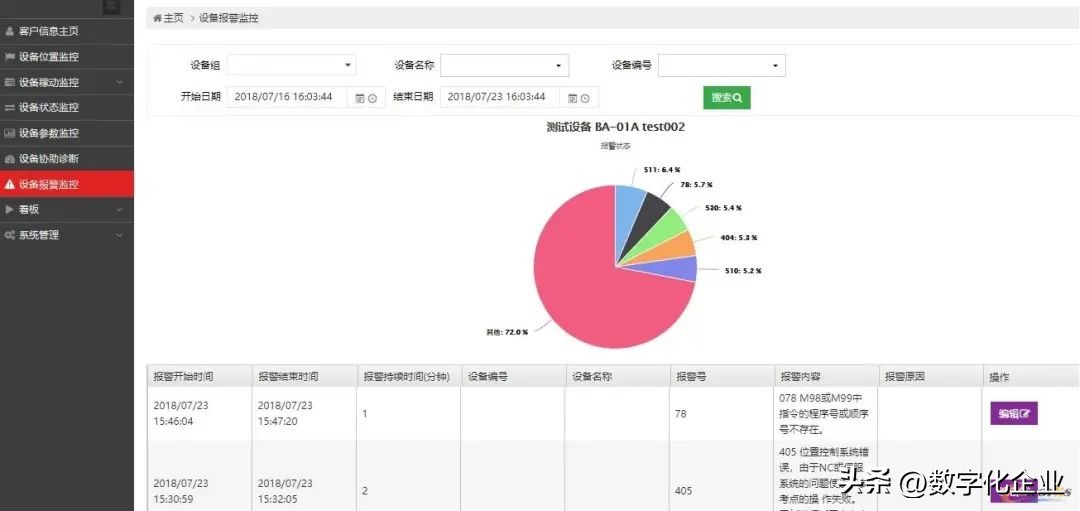The image size is (1080, 511).
Task: Click the '404: 5.3 %' chart label
Action: (x=739, y=238)
